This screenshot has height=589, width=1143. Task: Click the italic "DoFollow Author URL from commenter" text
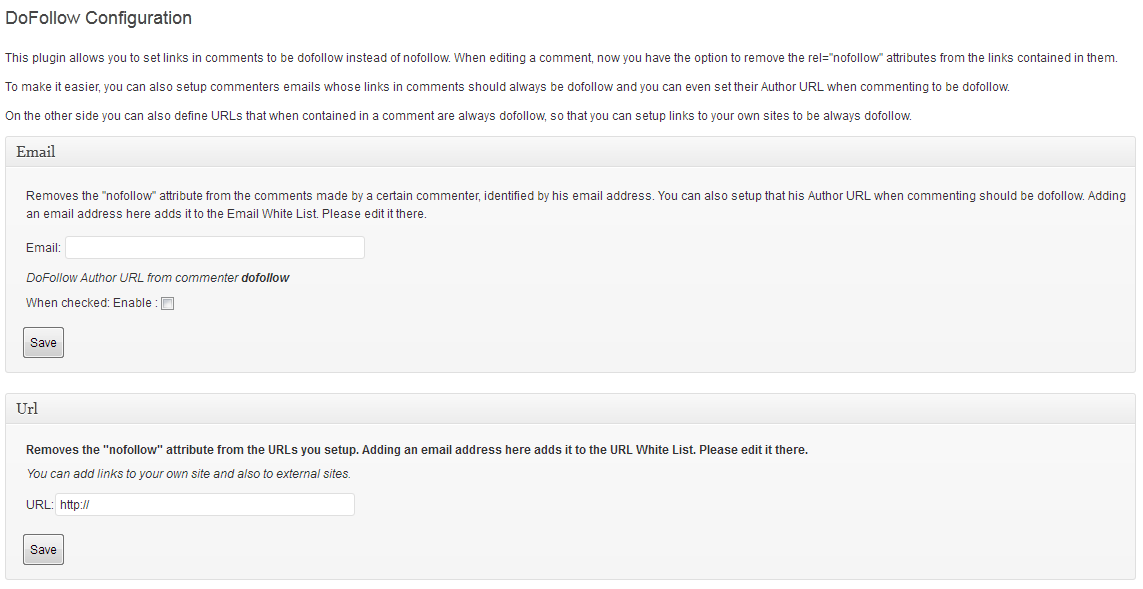[x=132, y=278]
